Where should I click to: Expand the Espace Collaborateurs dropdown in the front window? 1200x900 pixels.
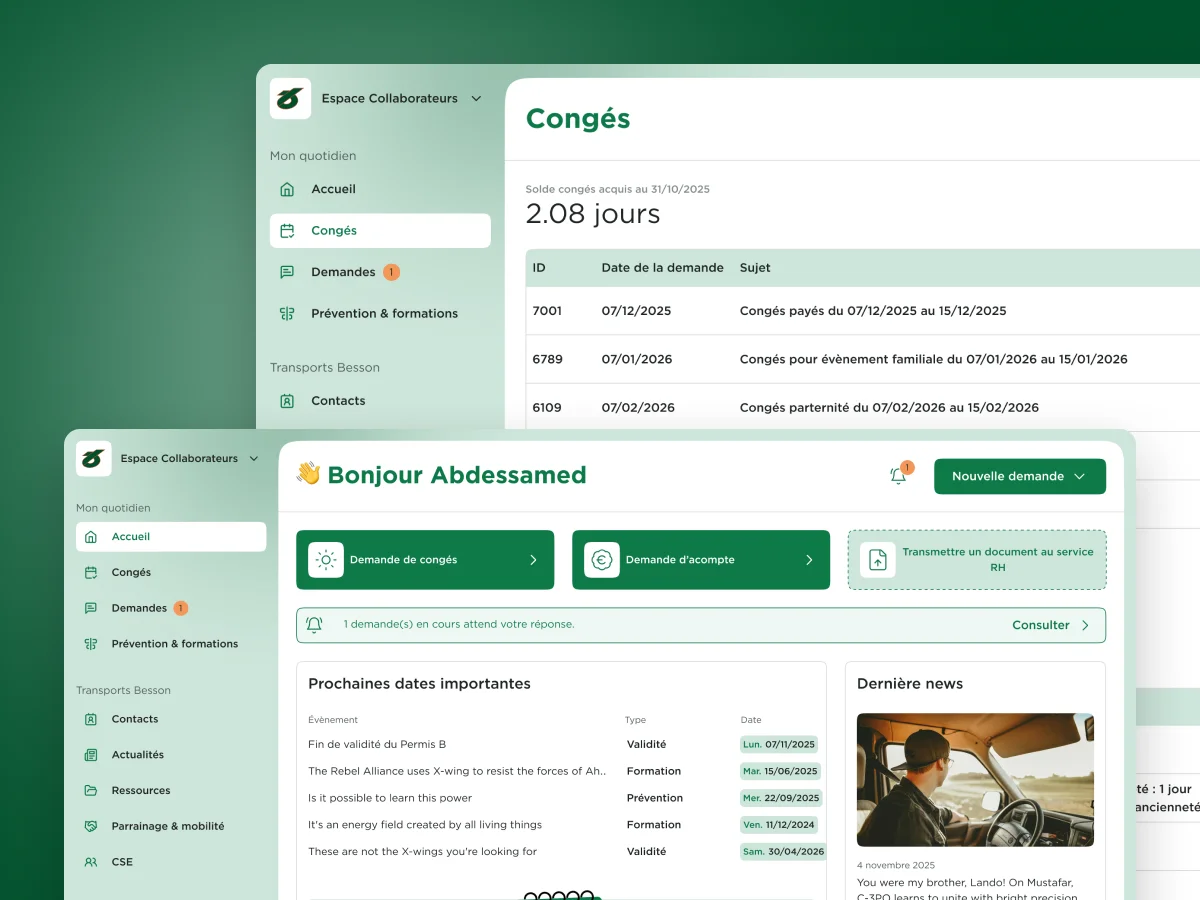(x=254, y=459)
